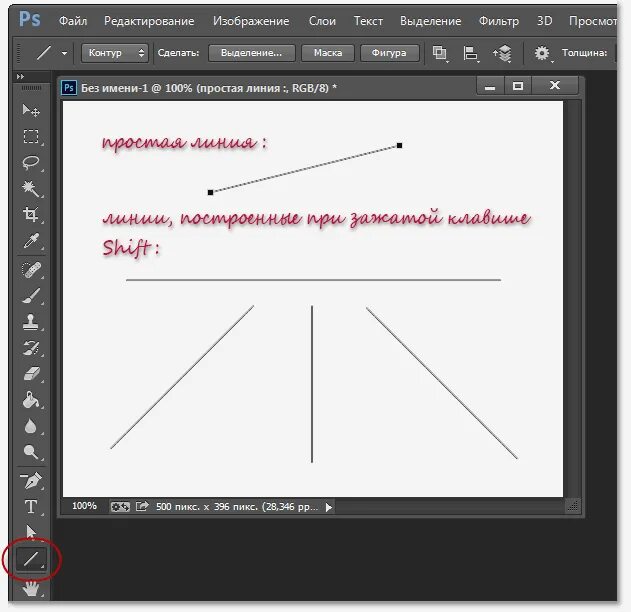Image resolution: width=631 pixels, height=612 pixels.
Task: Select the Hand tool
Action: coord(31,589)
